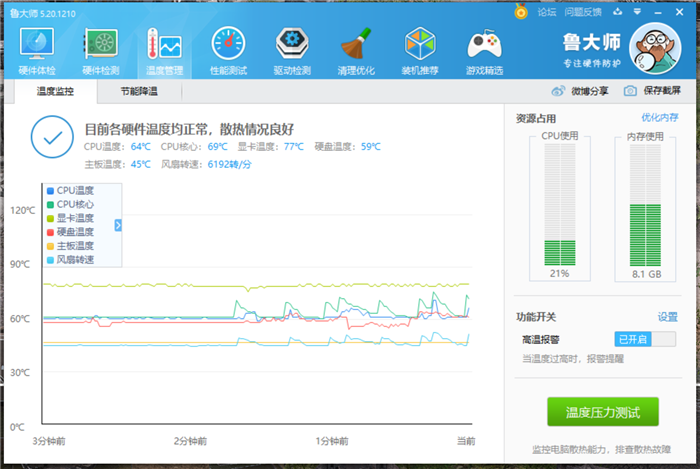Open the 论坛 forum link
Image resolution: width=700 pixels, height=469 pixels.
pos(547,12)
